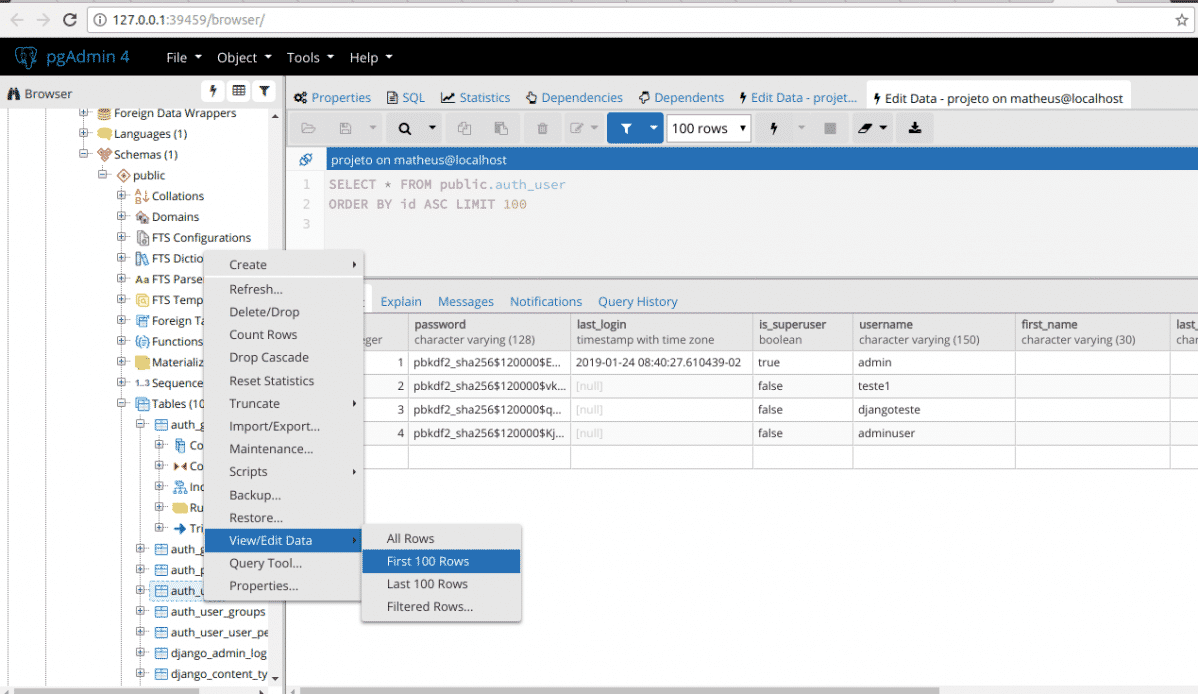Open the 100 rows limit dropdown
The image size is (1198, 694).
[x=708, y=128]
